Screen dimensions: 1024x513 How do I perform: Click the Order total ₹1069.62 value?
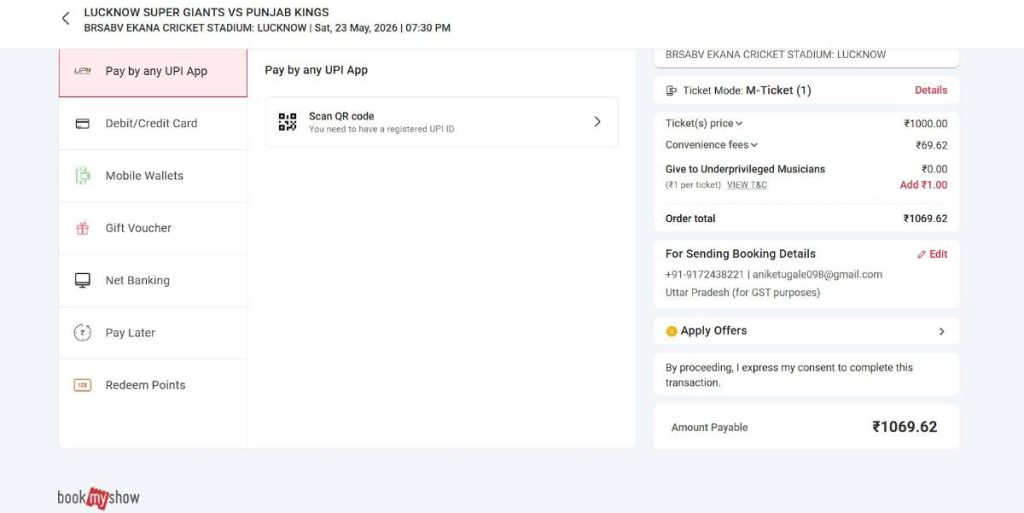925,219
